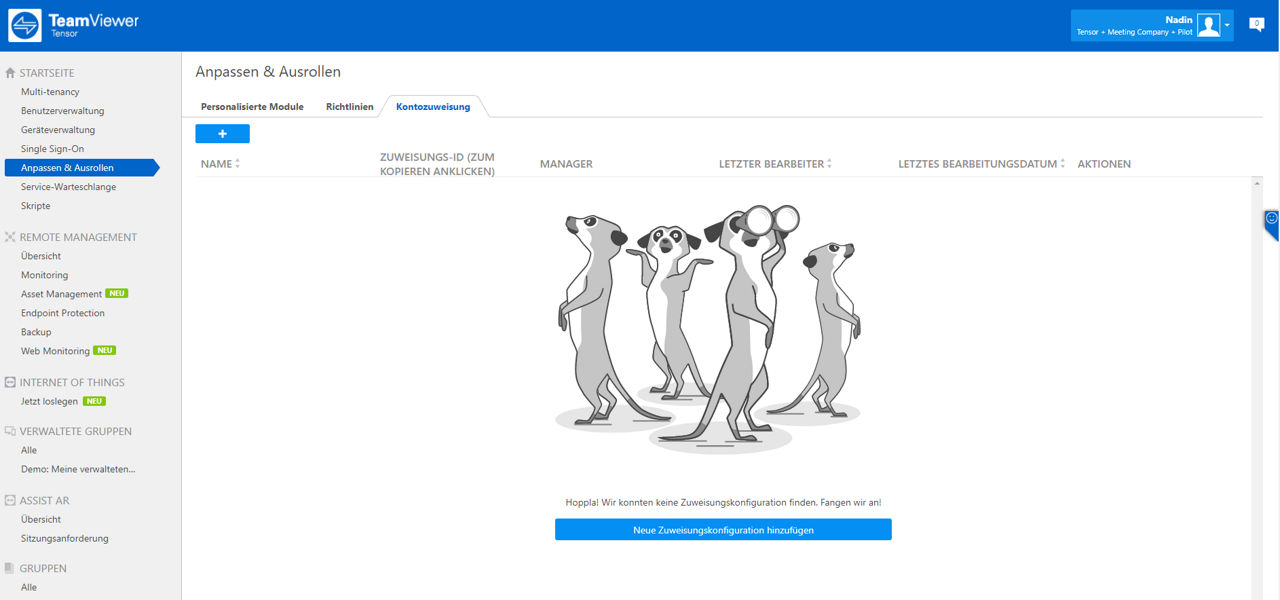Screen dimensions: 1280x600
Task: Click the Startseite home icon
Action: (10, 73)
